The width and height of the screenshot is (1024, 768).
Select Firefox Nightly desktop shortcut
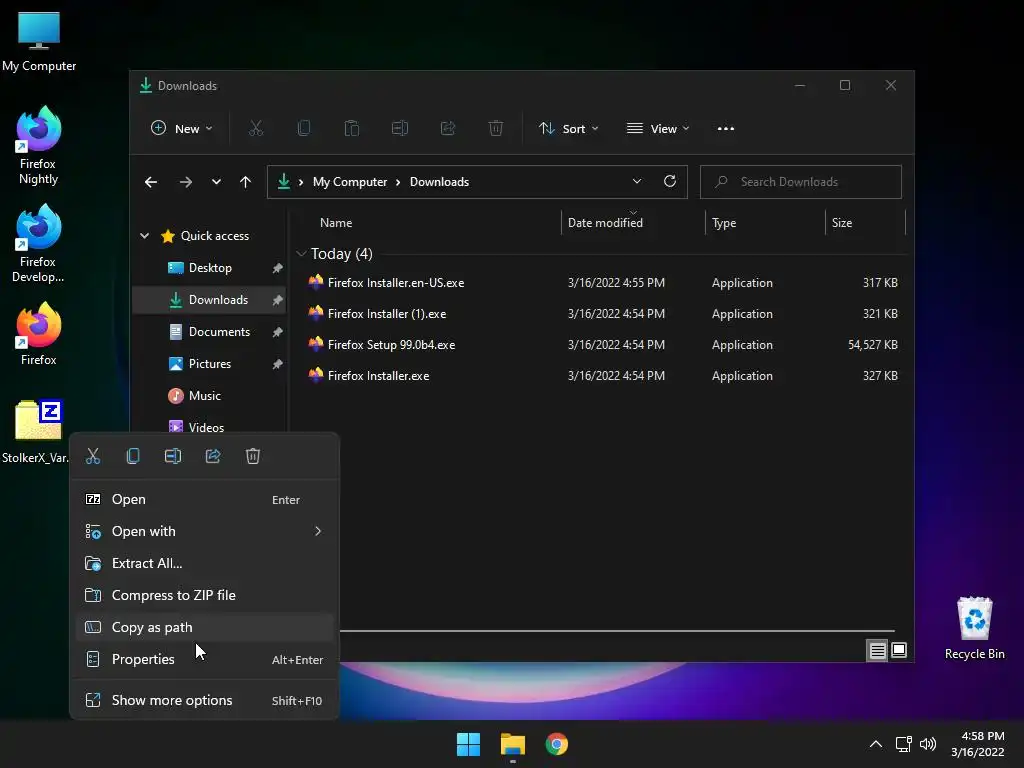39,146
